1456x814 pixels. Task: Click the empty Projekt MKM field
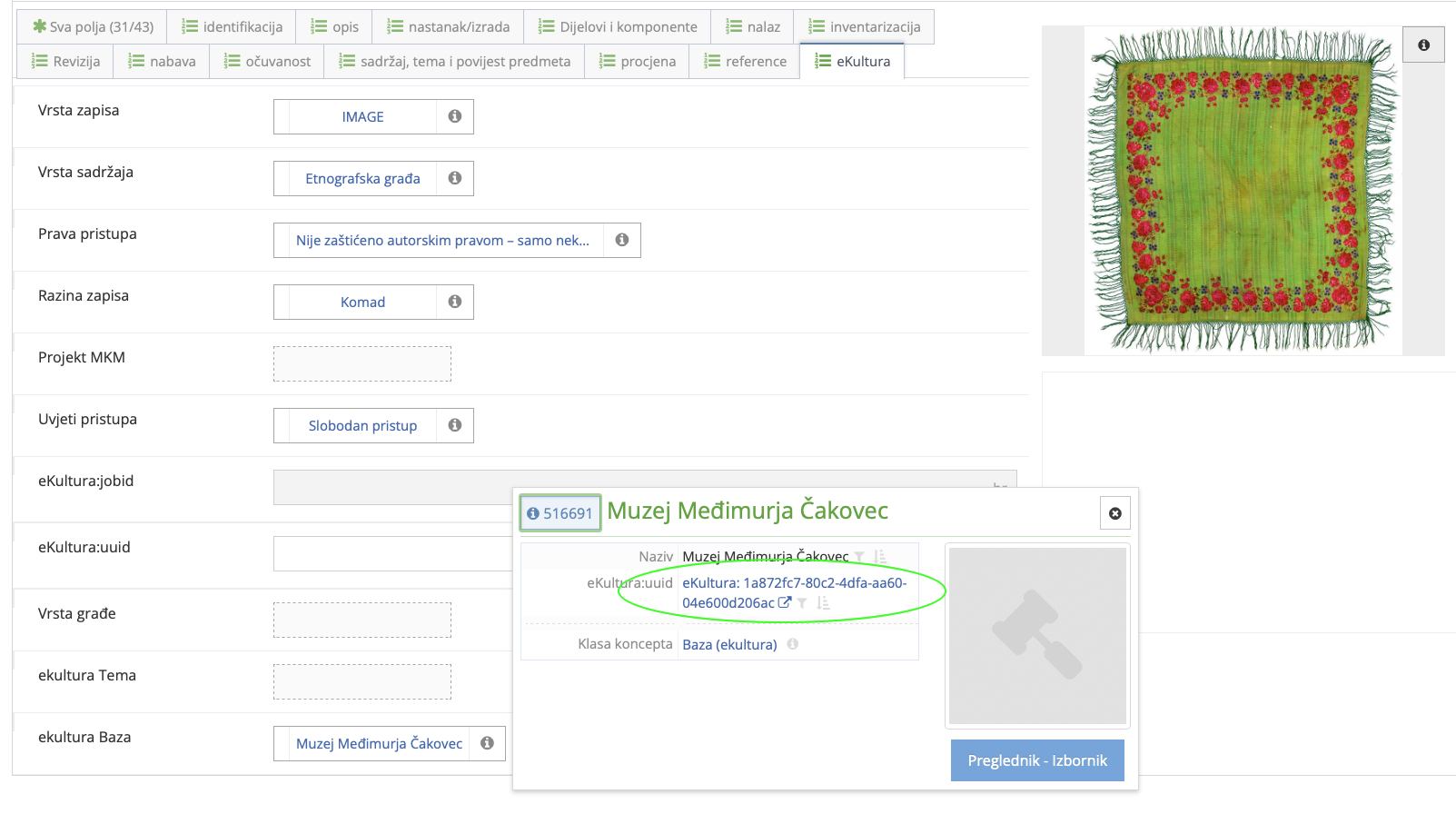pyautogui.click(x=362, y=363)
